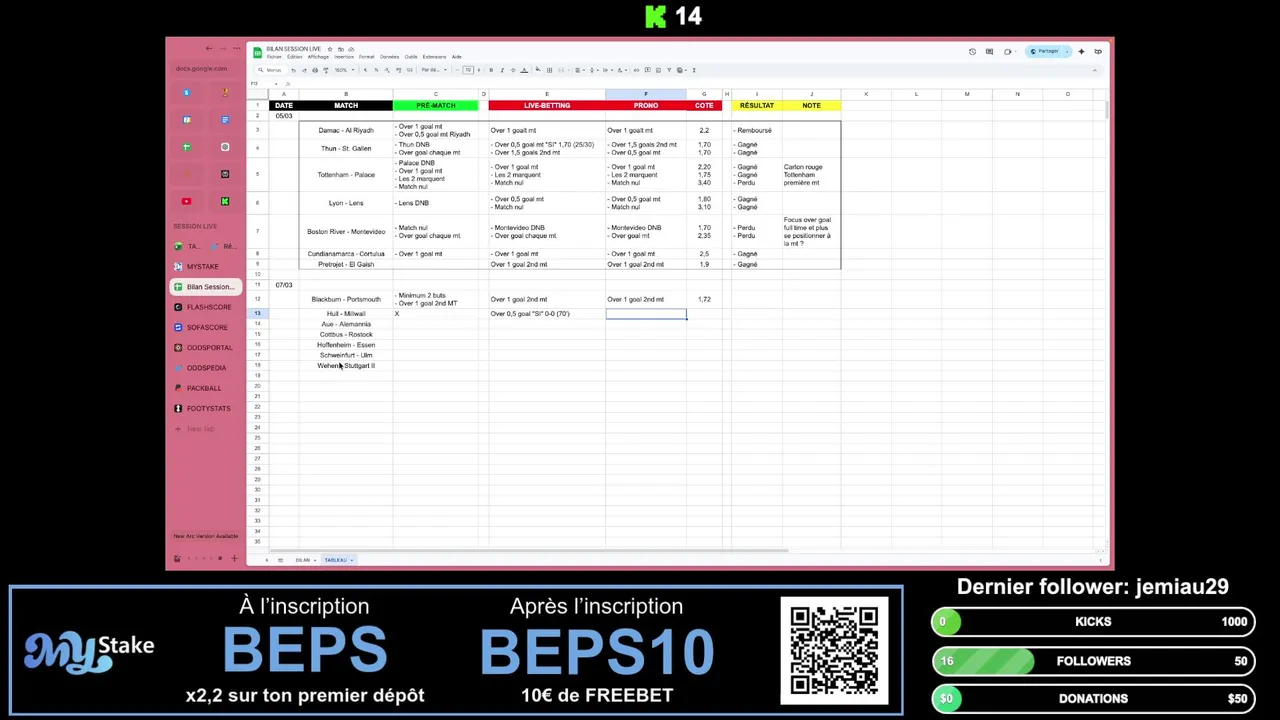The height and width of the screenshot is (720, 1280).
Task: Redo action in Sheets toolbar
Action: [304, 70]
